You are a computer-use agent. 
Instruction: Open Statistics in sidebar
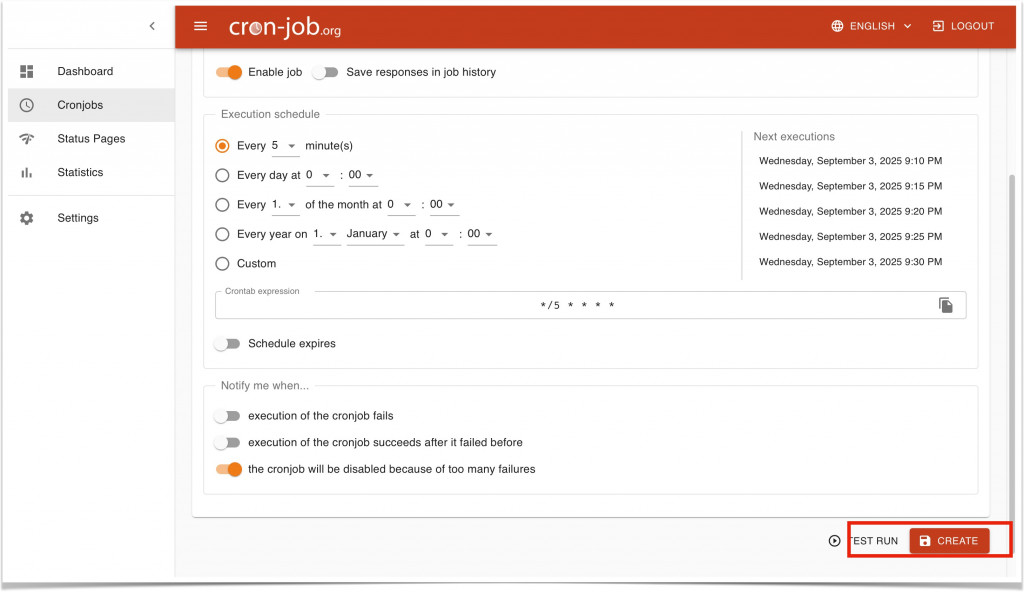click(91, 173)
